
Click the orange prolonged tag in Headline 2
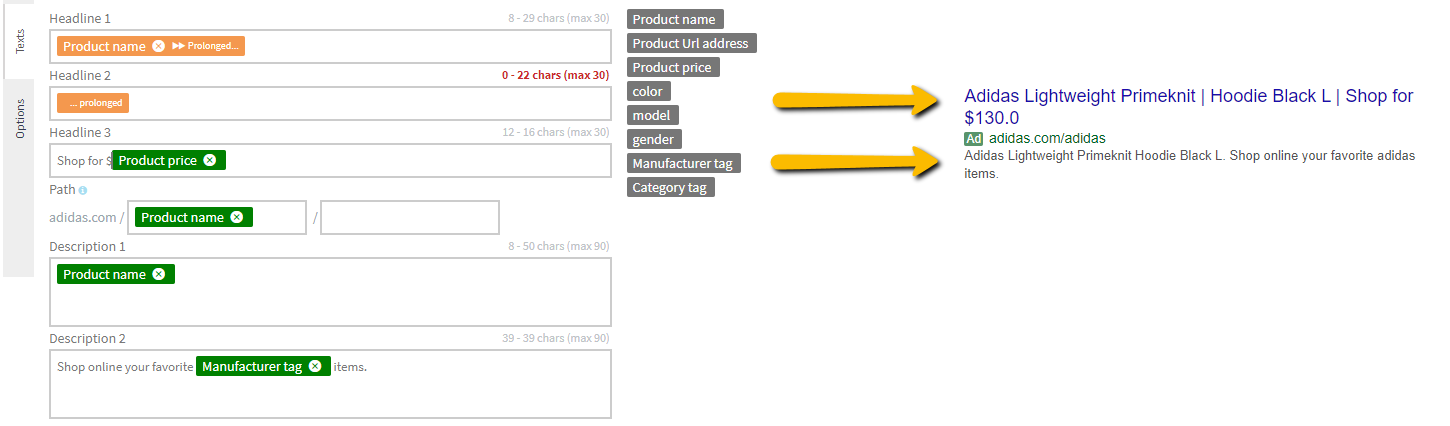[93, 103]
